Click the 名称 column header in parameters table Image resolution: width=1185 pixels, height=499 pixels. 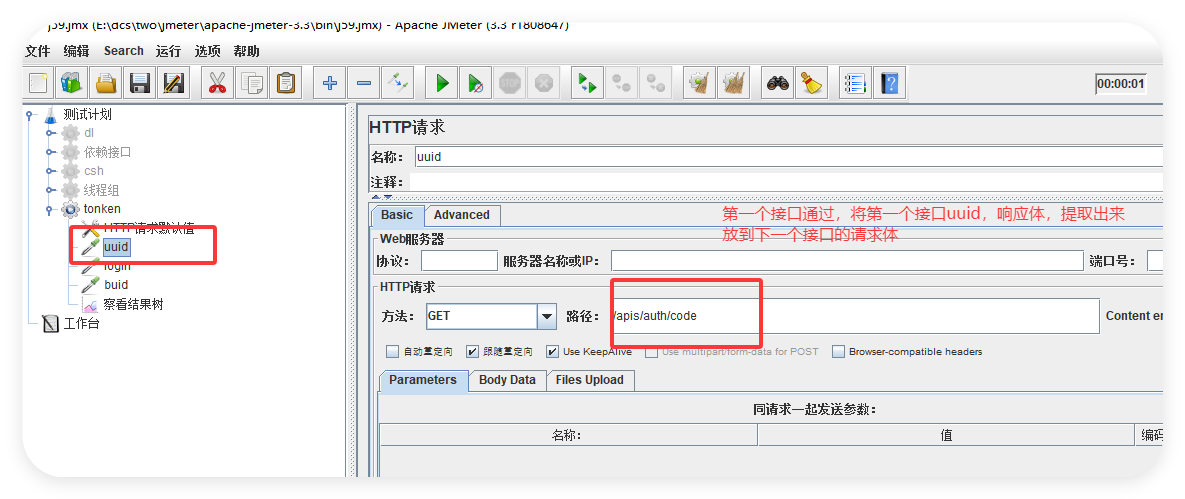pos(568,435)
